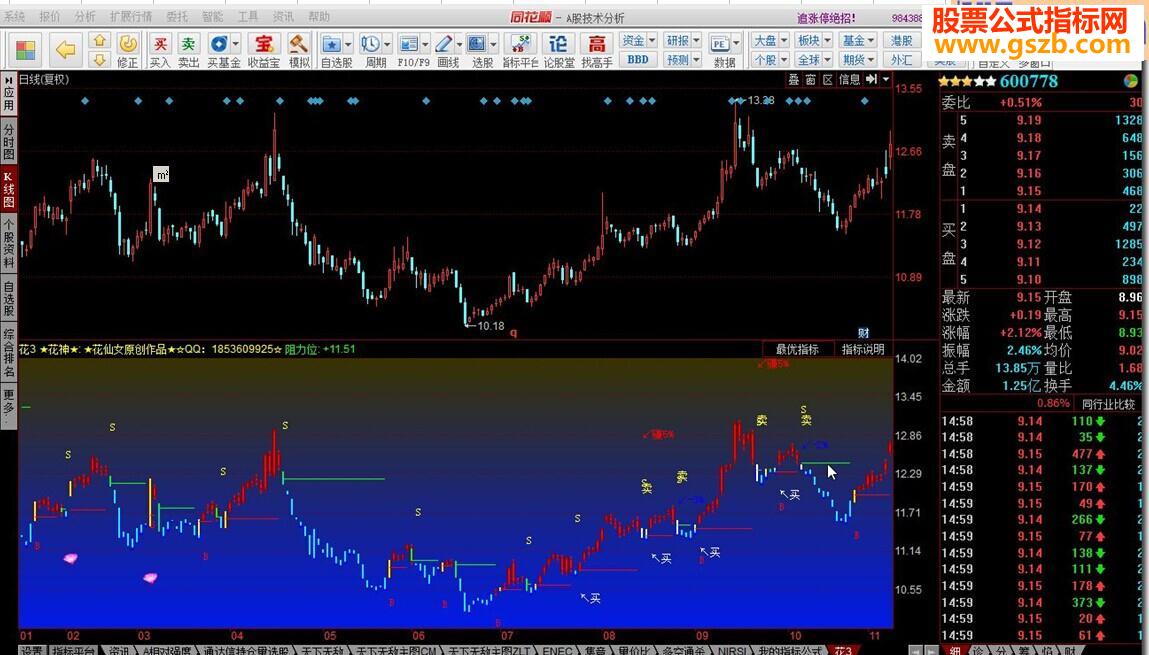Open the 帮助 menu
This screenshot has height=655, width=1149.
pyautogui.click(x=319, y=16)
